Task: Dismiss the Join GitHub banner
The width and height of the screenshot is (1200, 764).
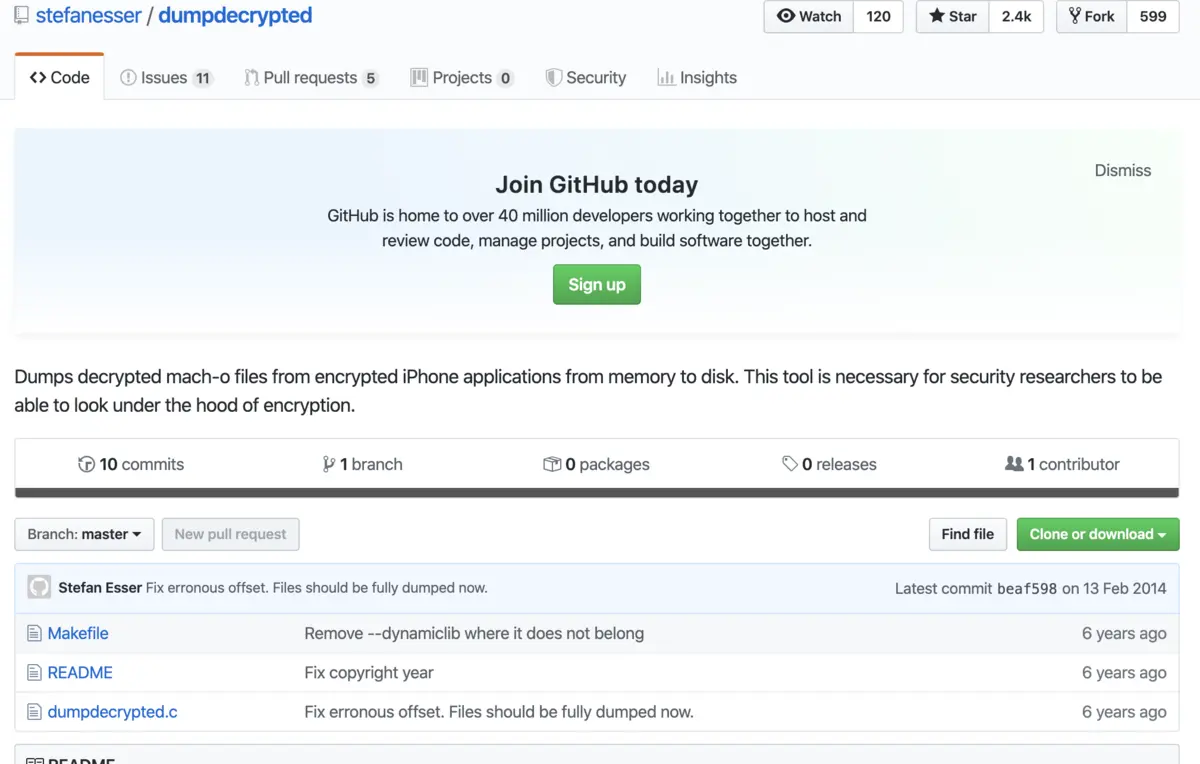Action: (1122, 170)
